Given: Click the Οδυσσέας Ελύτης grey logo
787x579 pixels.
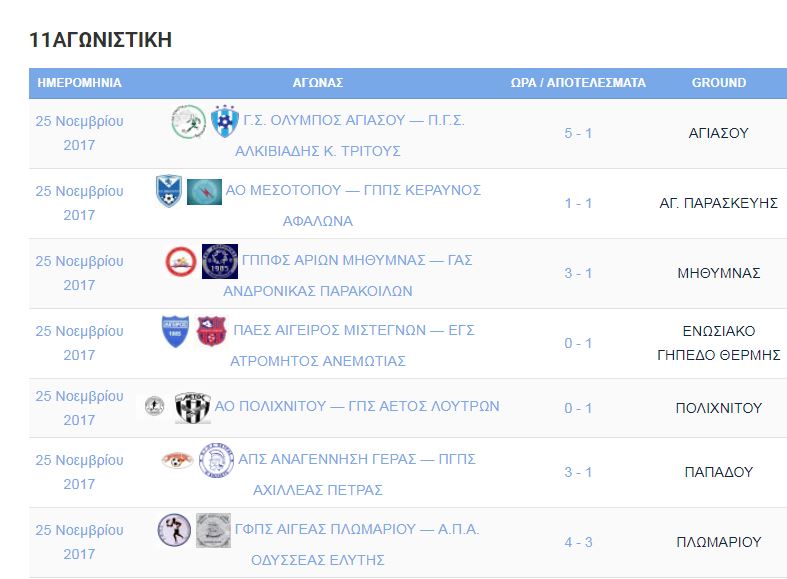Looking at the screenshot, I should pos(213,530).
